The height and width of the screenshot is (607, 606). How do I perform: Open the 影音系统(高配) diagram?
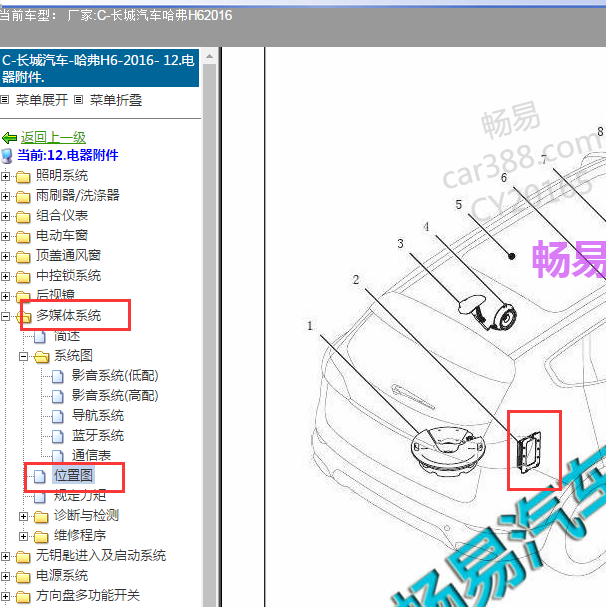point(115,396)
